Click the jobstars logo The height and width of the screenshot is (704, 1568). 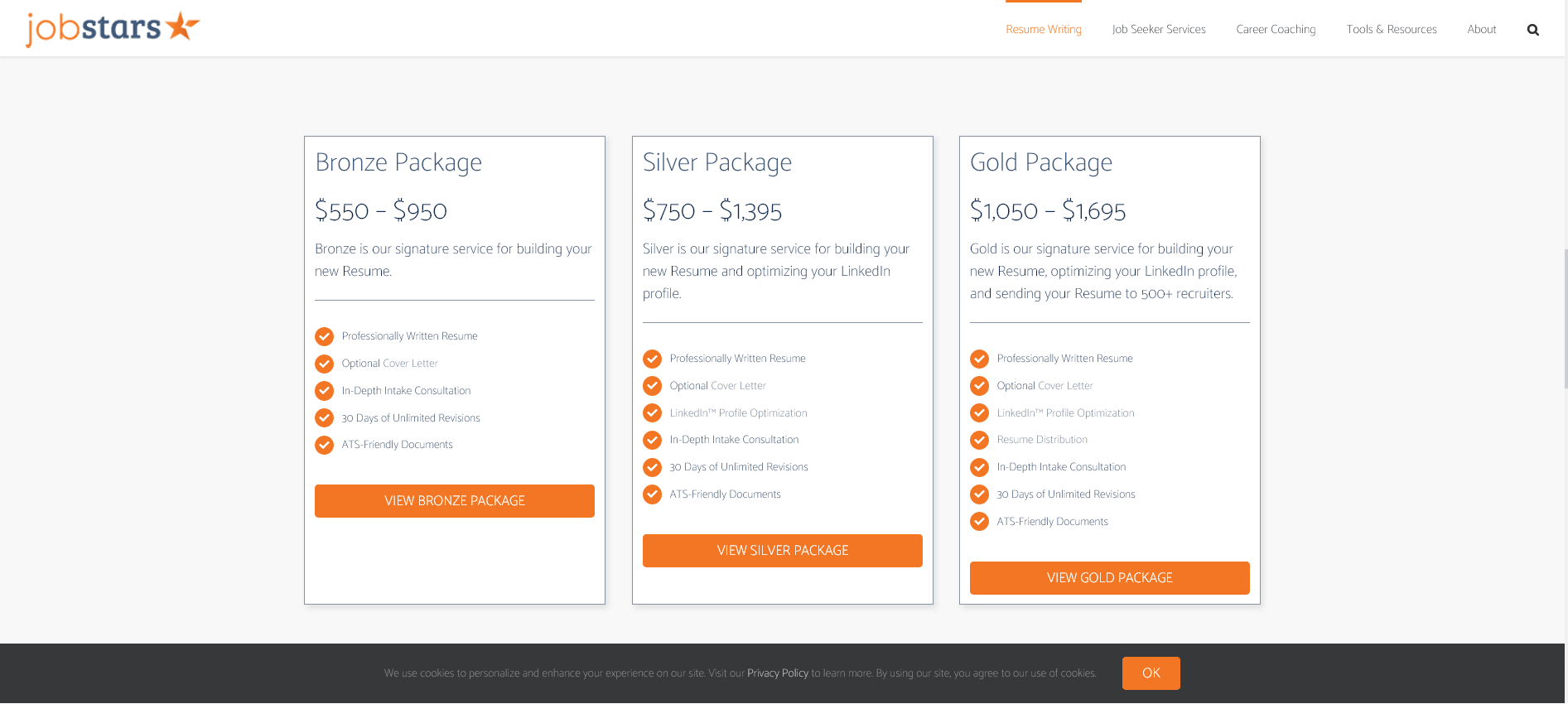113,29
